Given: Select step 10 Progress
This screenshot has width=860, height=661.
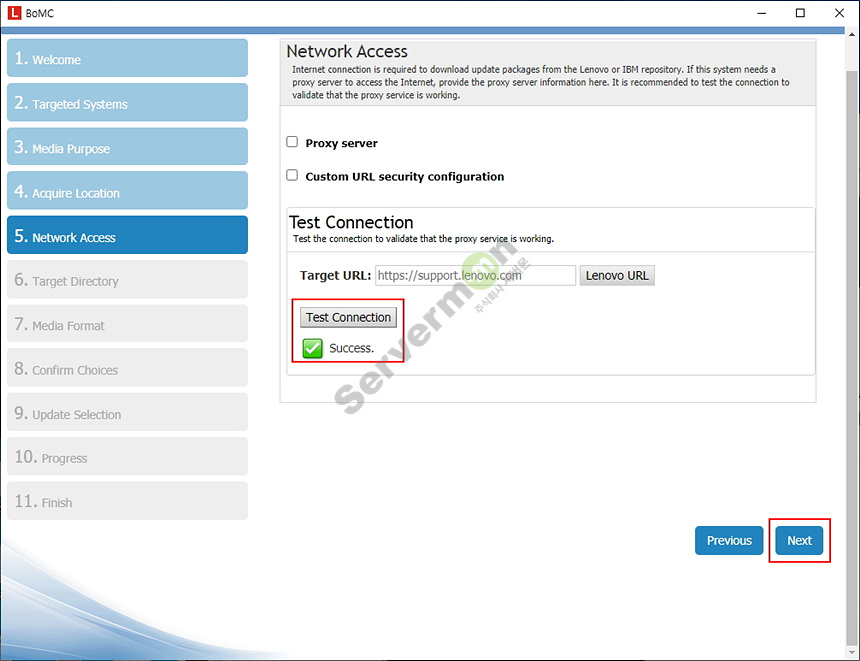Looking at the screenshot, I should point(127,457).
